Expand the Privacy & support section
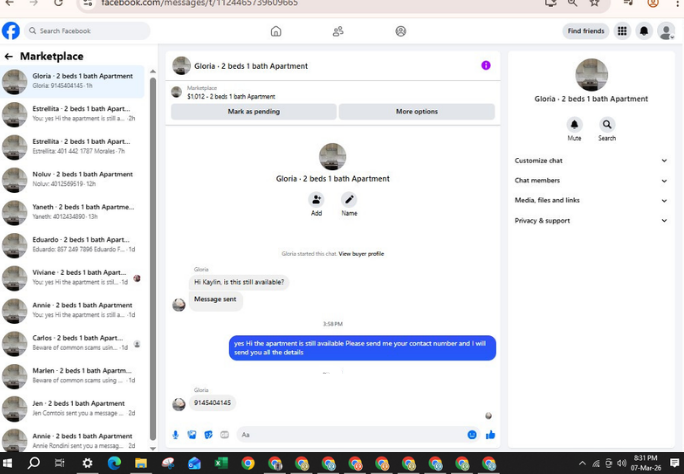The image size is (684, 474). (x=591, y=221)
